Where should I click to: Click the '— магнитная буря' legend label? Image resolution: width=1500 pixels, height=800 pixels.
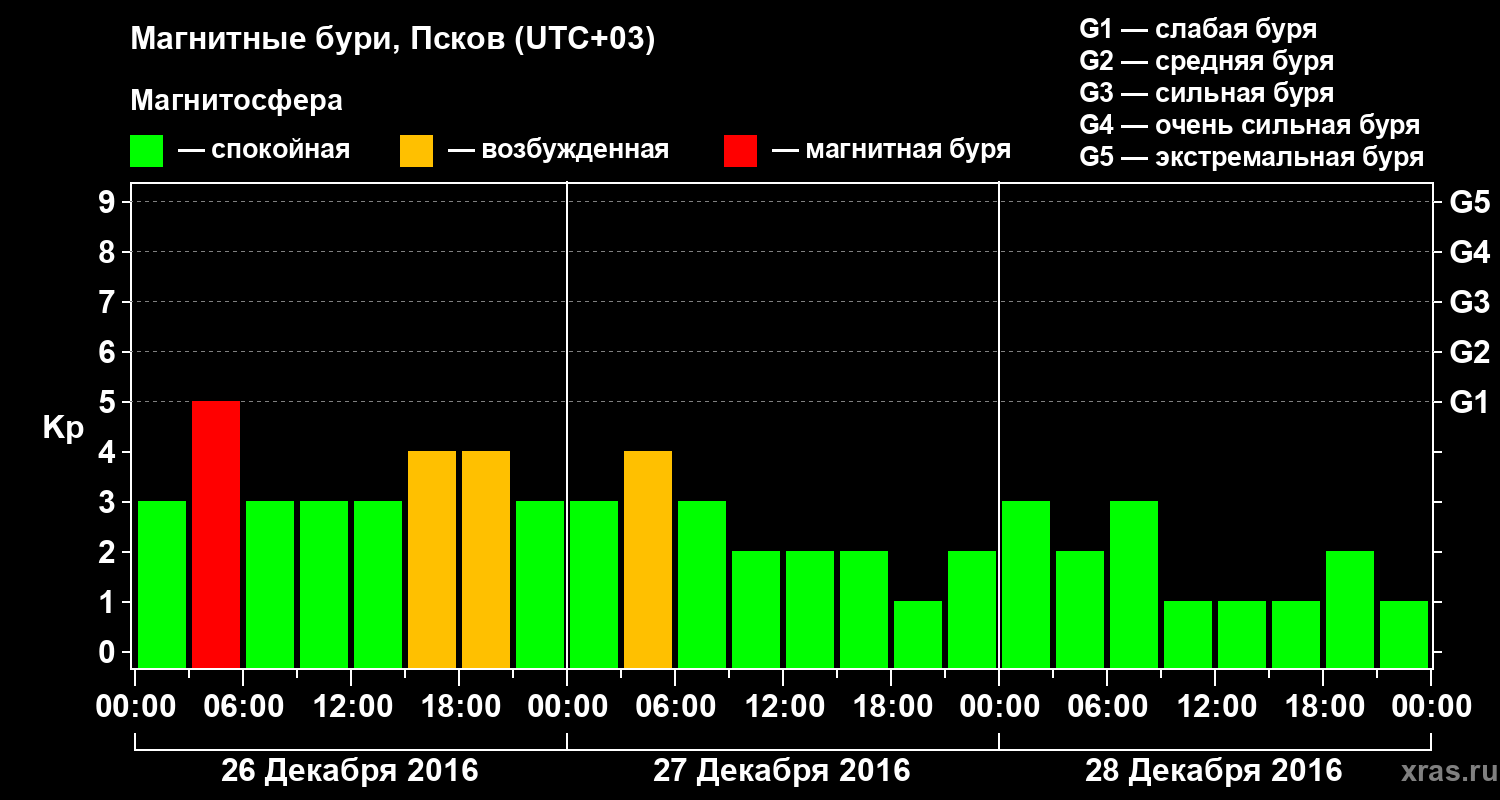[891, 151]
